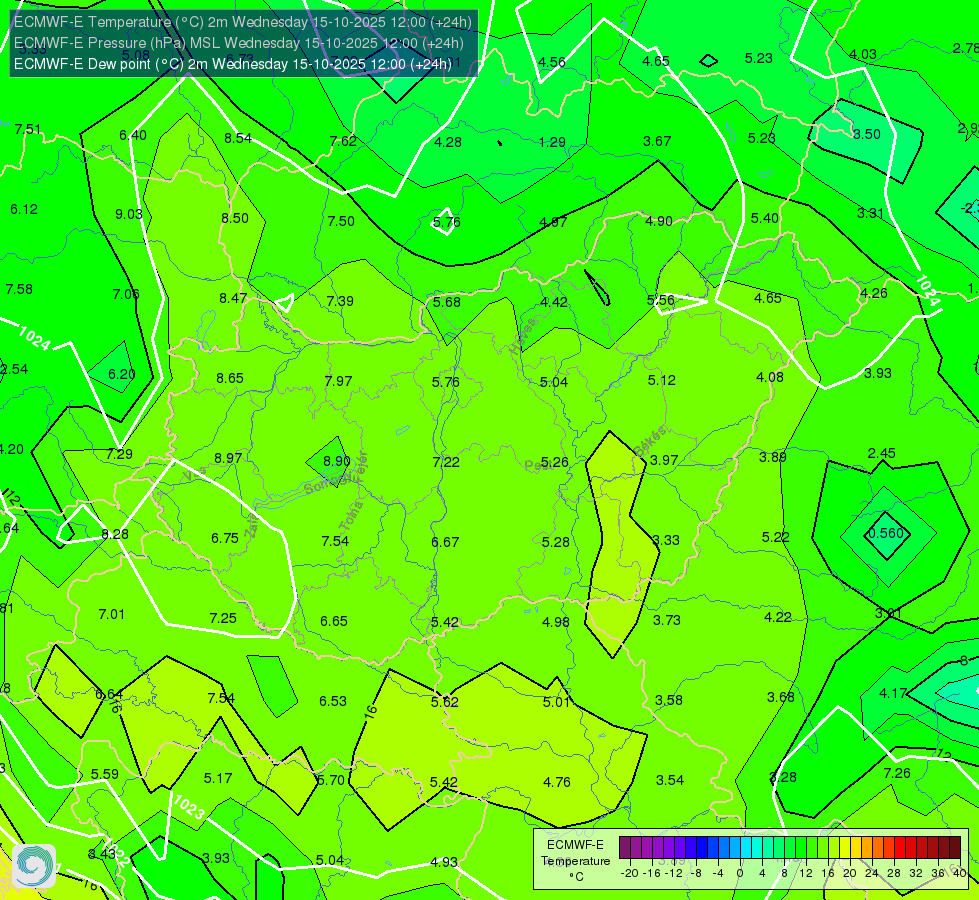The image size is (979, 900).
Task: Click the dark maroon swatch left of 40
Action: (955, 848)
